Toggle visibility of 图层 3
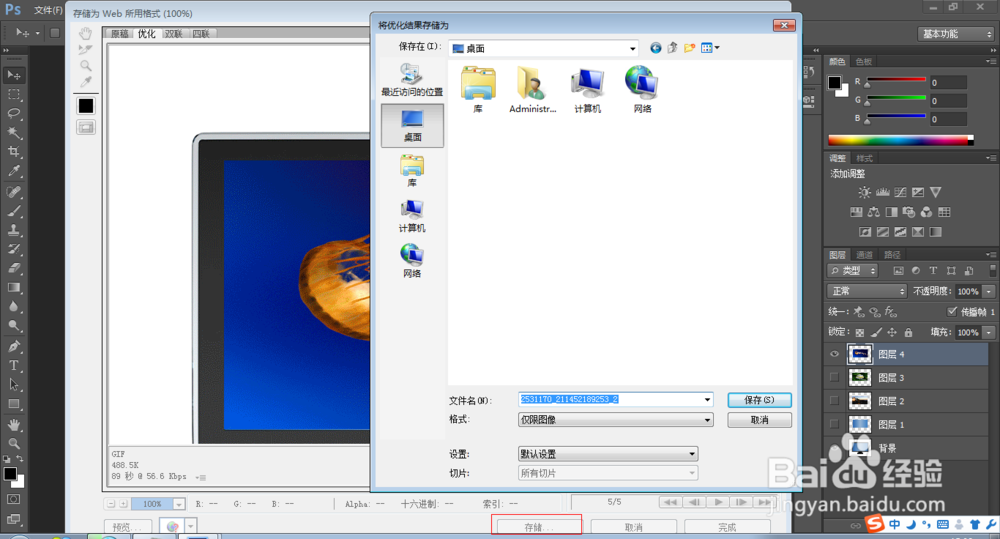Viewport: 1000px width, 539px height. pyautogui.click(x=834, y=378)
